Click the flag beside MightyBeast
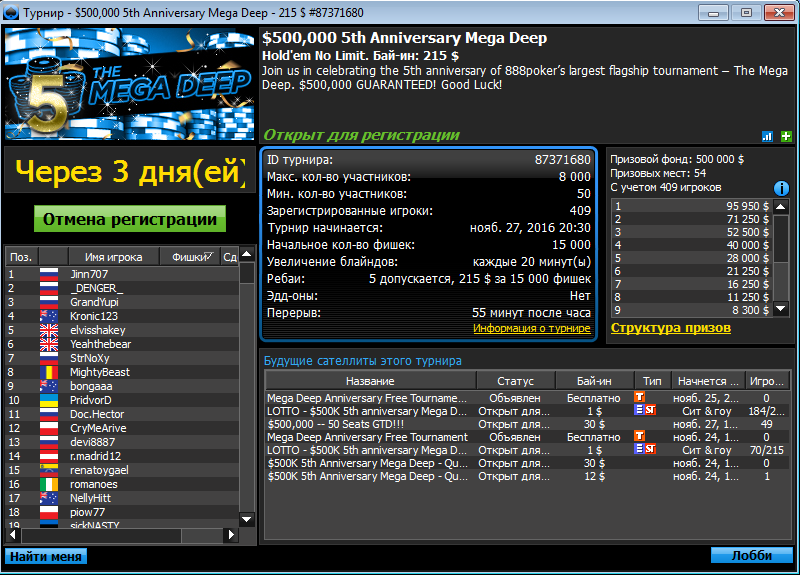This screenshot has height=575, width=800. click(x=49, y=372)
